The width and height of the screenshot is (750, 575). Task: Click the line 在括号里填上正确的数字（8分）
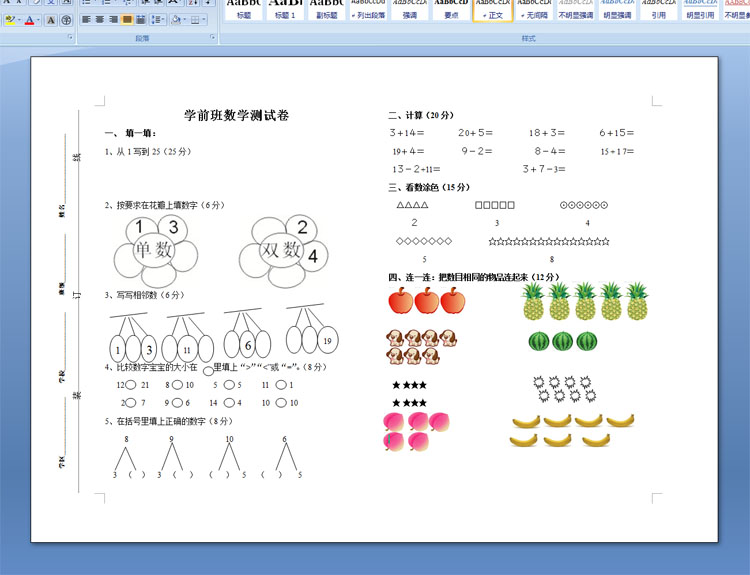pyautogui.click(x=169, y=421)
